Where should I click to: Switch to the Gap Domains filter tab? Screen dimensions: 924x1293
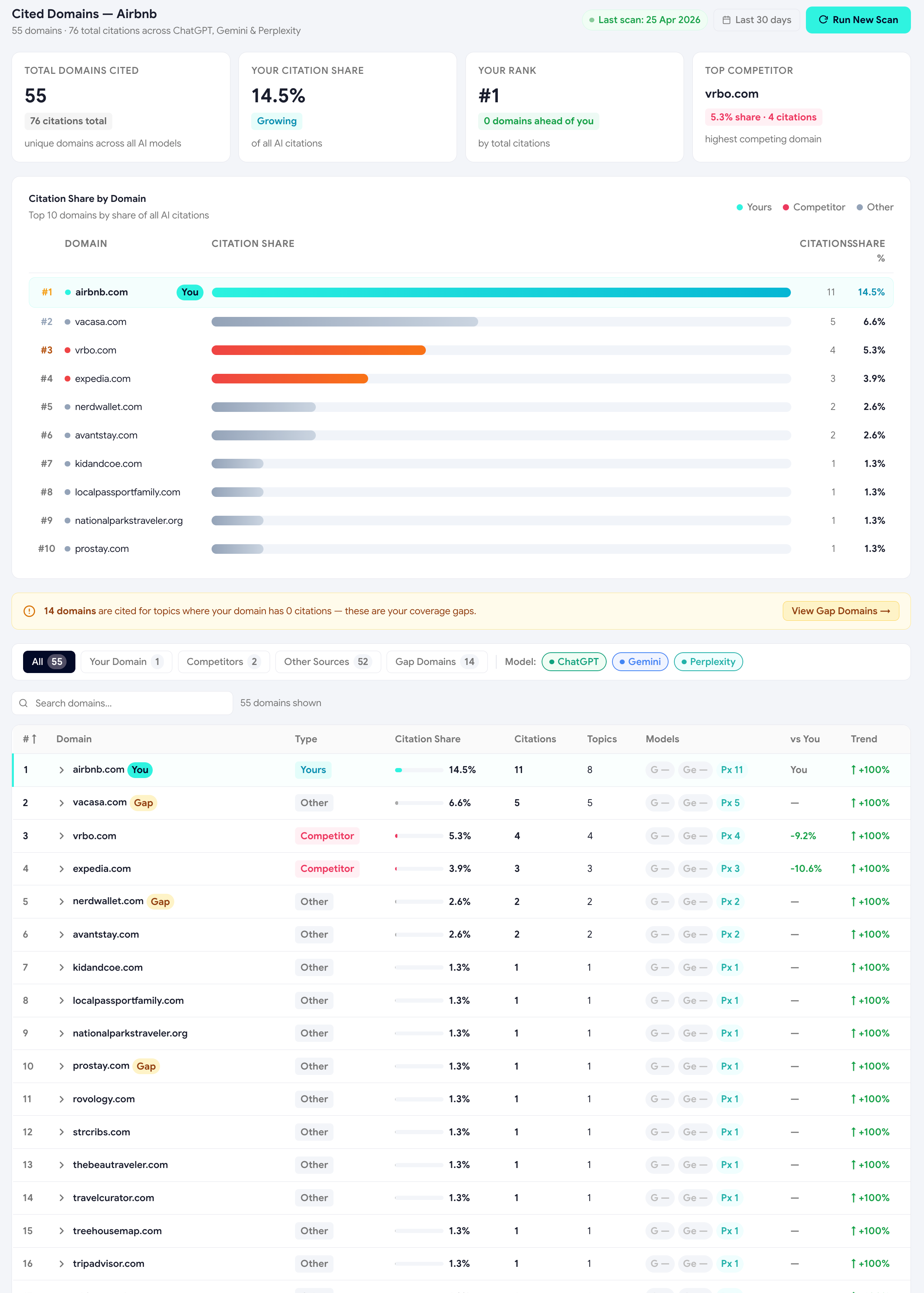(x=436, y=661)
